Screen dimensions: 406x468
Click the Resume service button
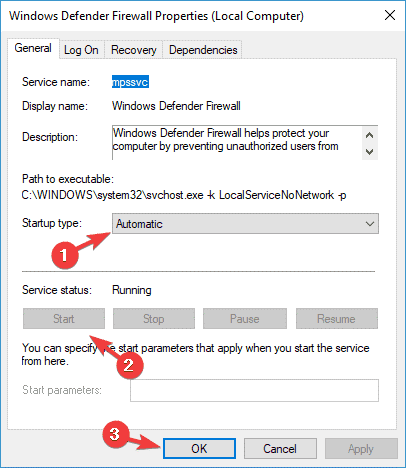pyautogui.click(x=337, y=319)
